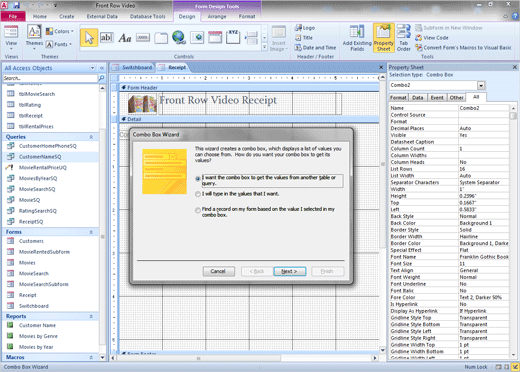This screenshot has width=520, height=372.
Task: Click the navigation pane search magnifier
Action: pyautogui.click(x=101, y=78)
